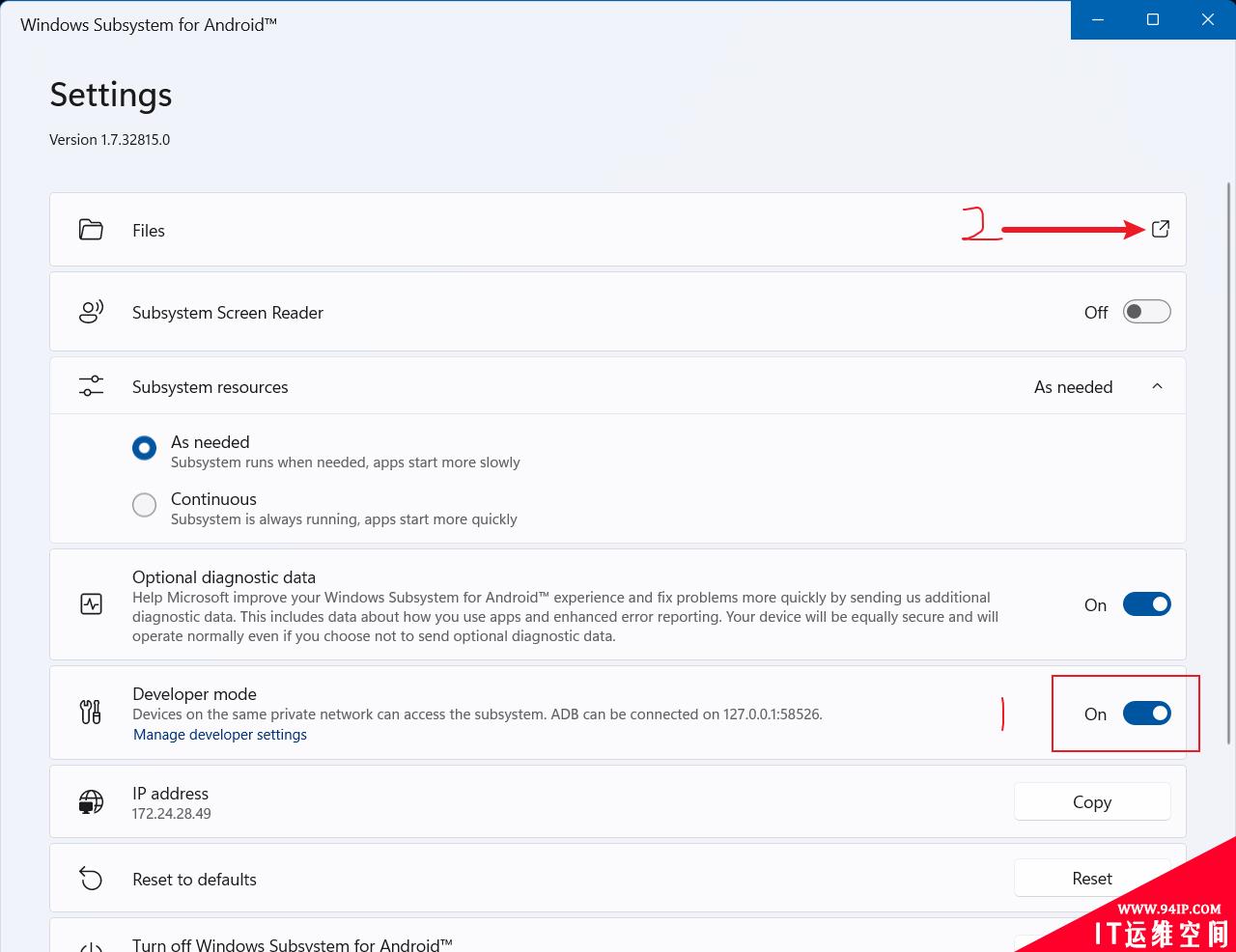Image resolution: width=1236 pixels, height=952 pixels.
Task: Click the vertical scrollbar
Action: coord(1228,462)
